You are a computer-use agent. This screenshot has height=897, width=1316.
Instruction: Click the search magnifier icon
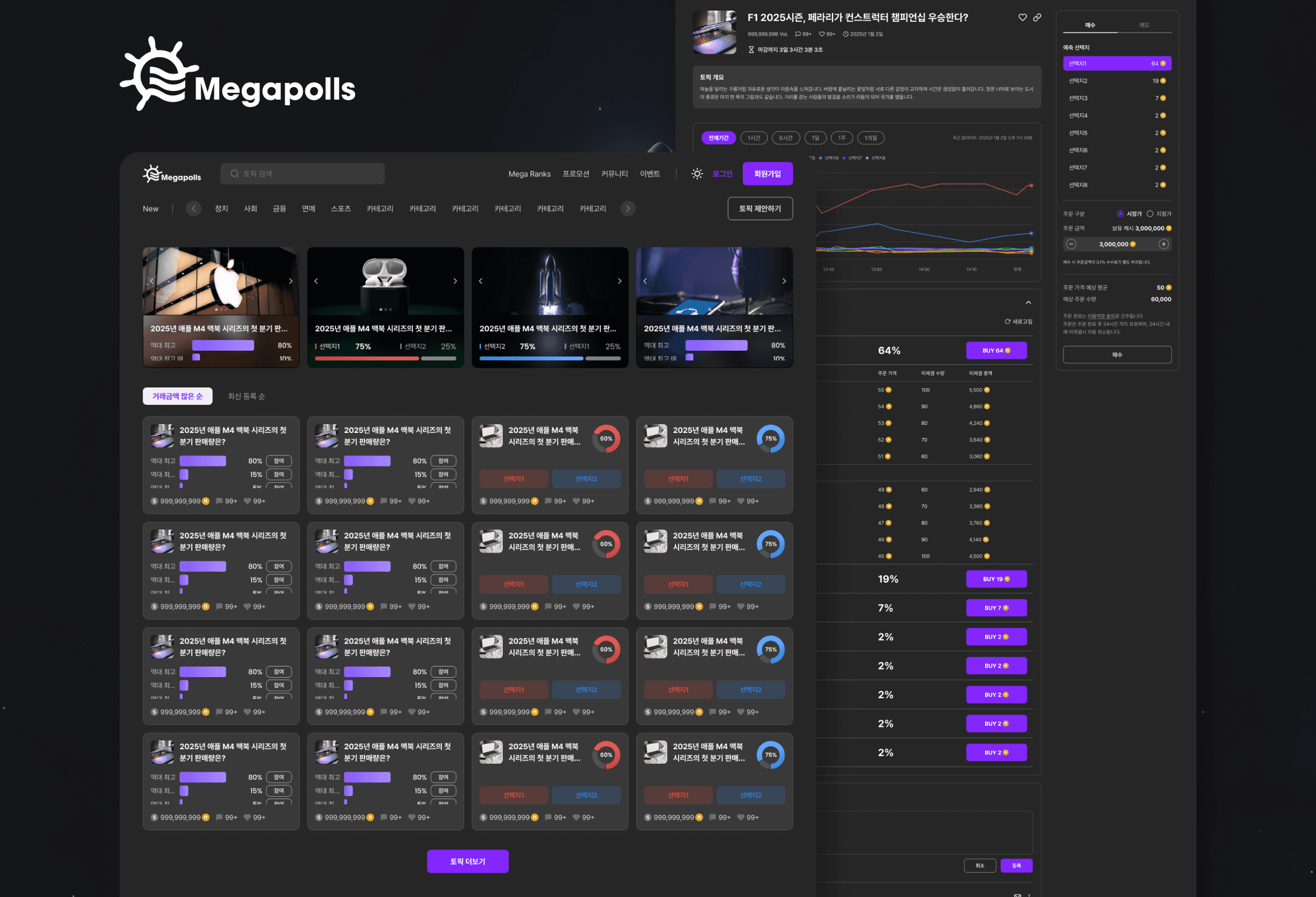(234, 174)
